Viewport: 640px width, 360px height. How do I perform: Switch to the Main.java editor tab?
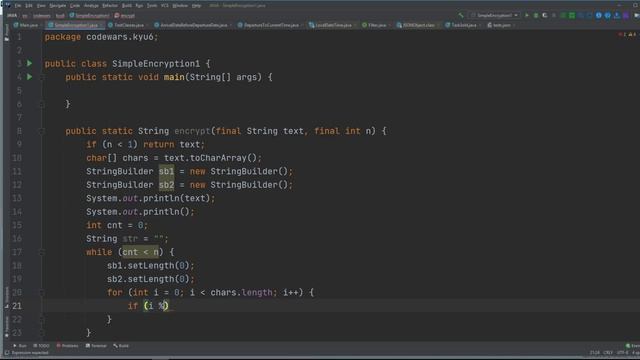coord(26,25)
